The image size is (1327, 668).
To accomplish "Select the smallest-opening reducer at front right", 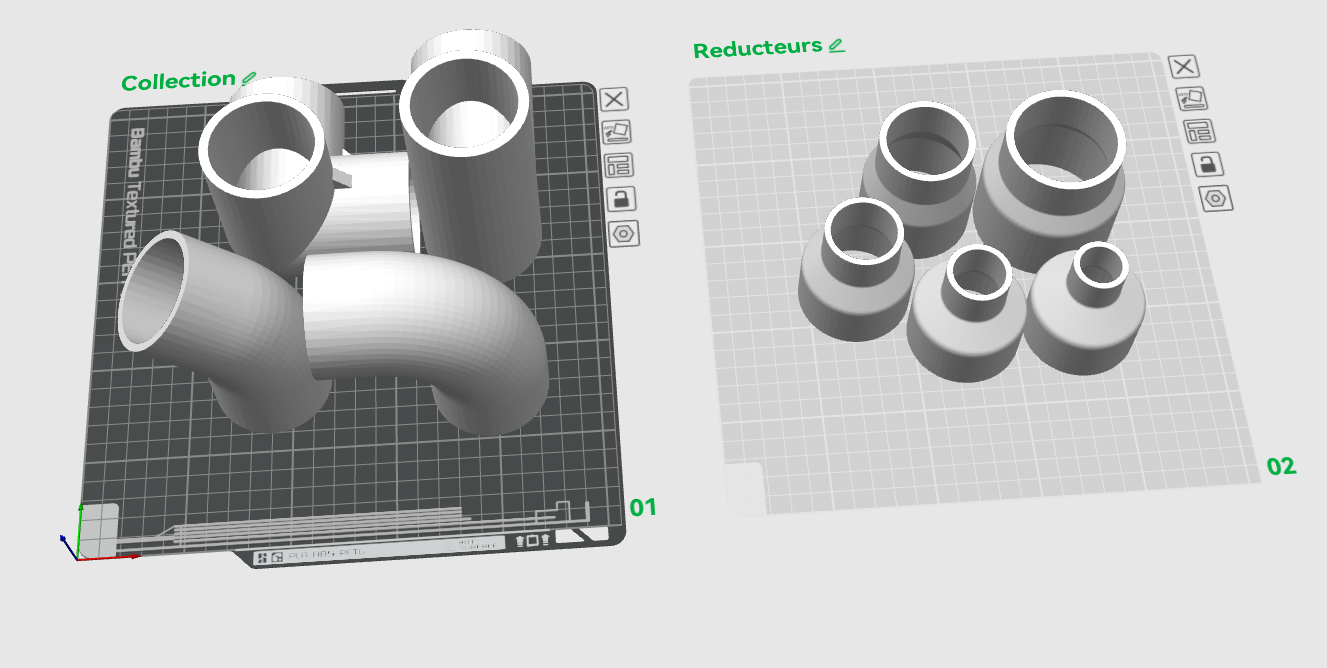I will tap(1085, 308).
